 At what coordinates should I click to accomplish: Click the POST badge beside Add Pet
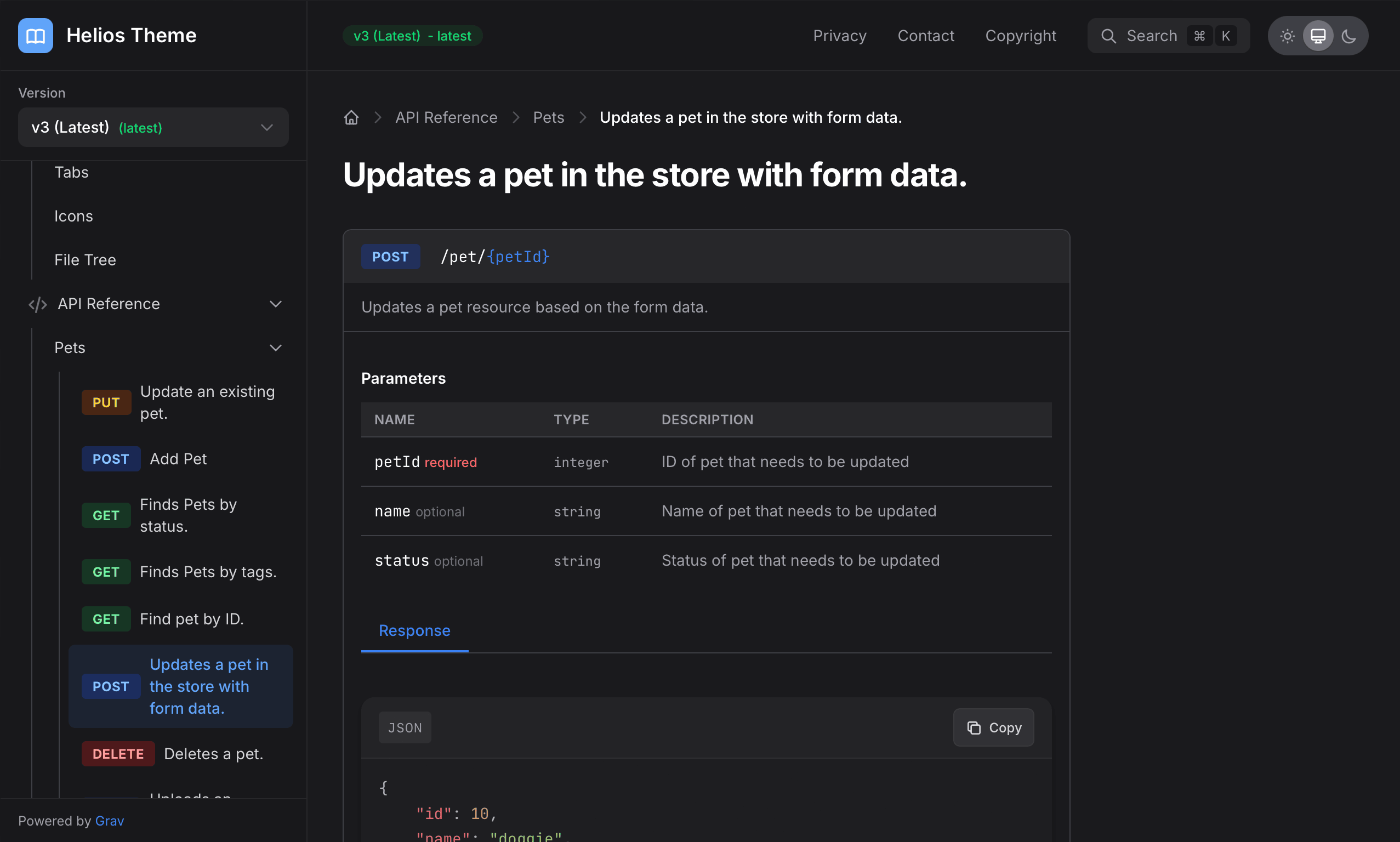pyautogui.click(x=111, y=459)
